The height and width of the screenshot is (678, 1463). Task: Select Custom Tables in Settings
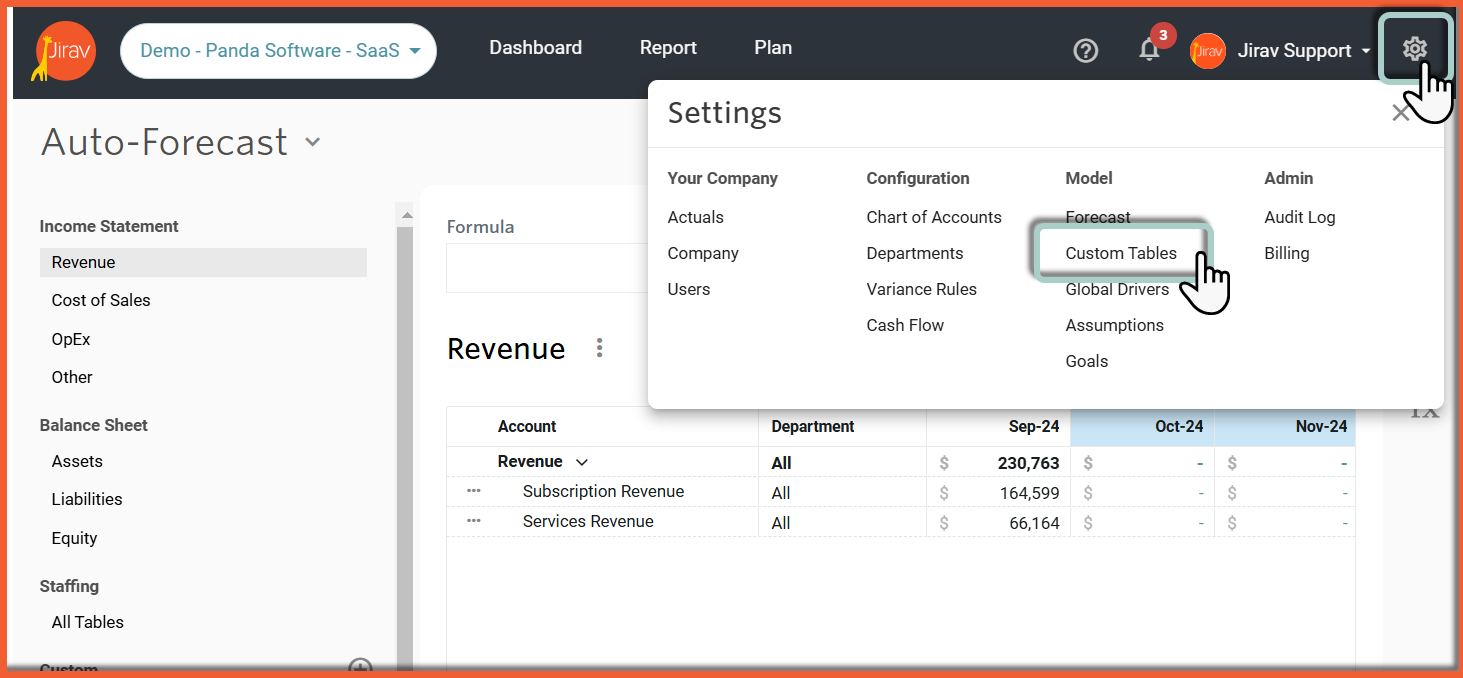[x=1121, y=253]
